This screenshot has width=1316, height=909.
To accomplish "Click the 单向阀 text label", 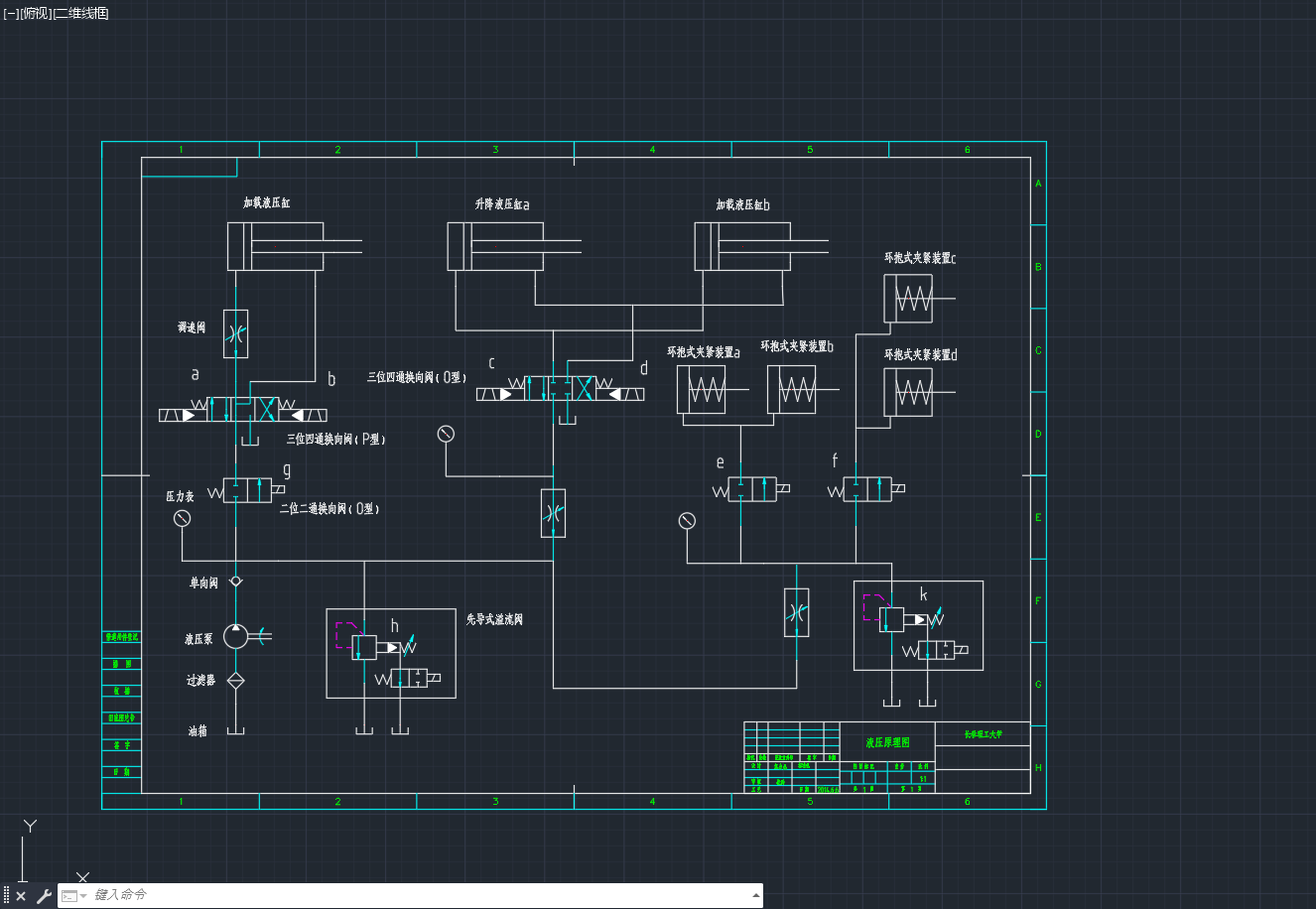I will [203, 584].
